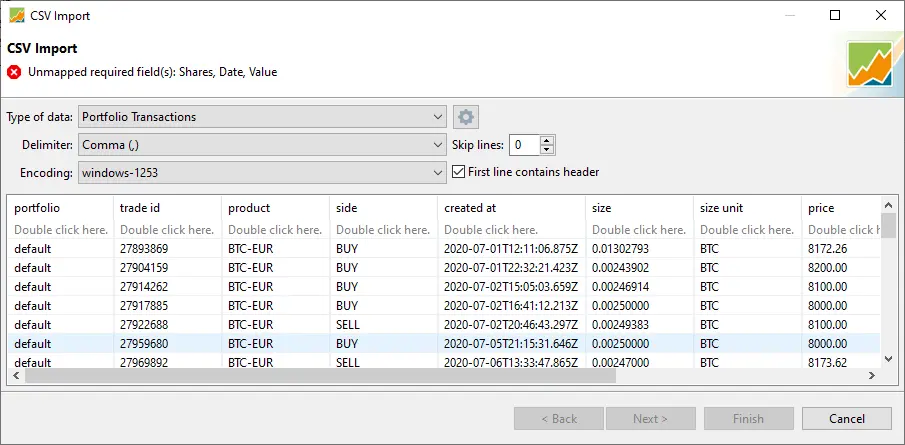Click the horizontal scroll right arrow
Image resolution: width=905 pixels, height=445 pixels.
tap(872, 376)
